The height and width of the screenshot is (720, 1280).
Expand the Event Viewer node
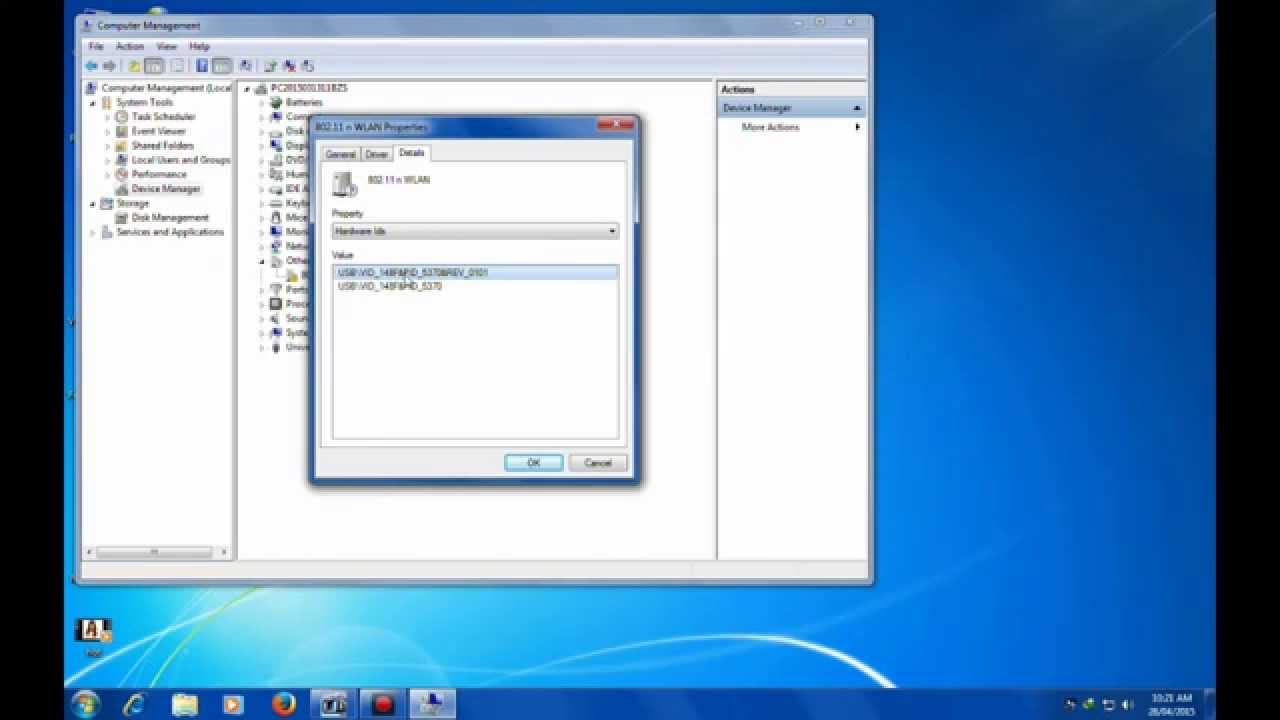click(x=108, y=131)
